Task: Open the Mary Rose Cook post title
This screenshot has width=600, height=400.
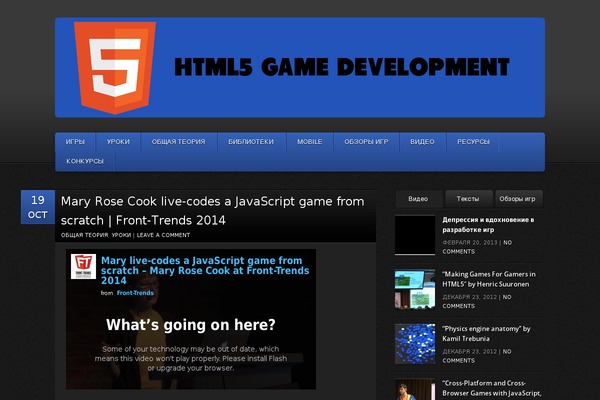Action: 212,211
